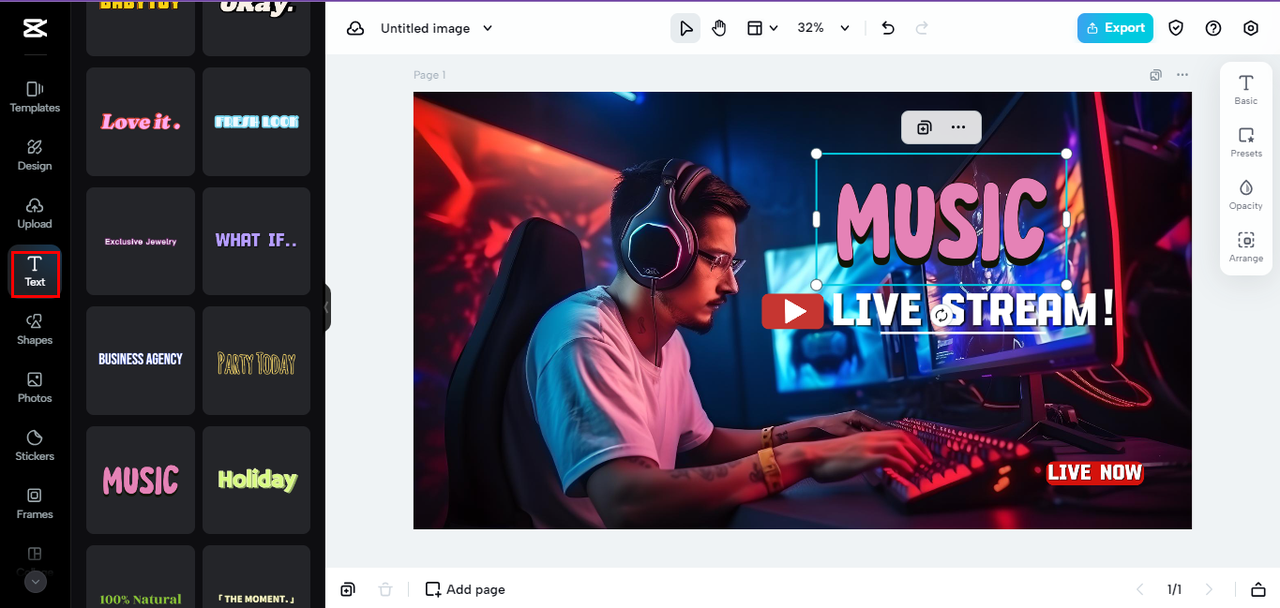
Task: Choose the 'THE MOMENT.' text preset
Action: tap(257, 577)
